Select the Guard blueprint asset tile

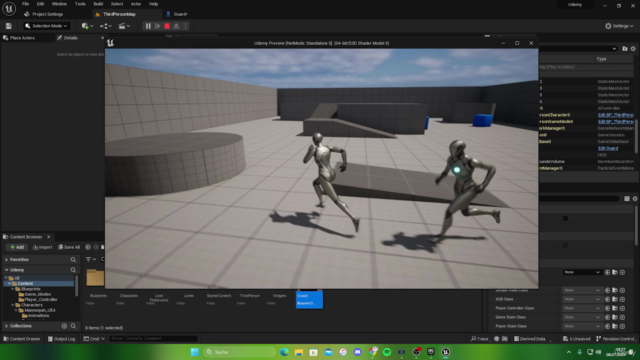coord(309,299)
